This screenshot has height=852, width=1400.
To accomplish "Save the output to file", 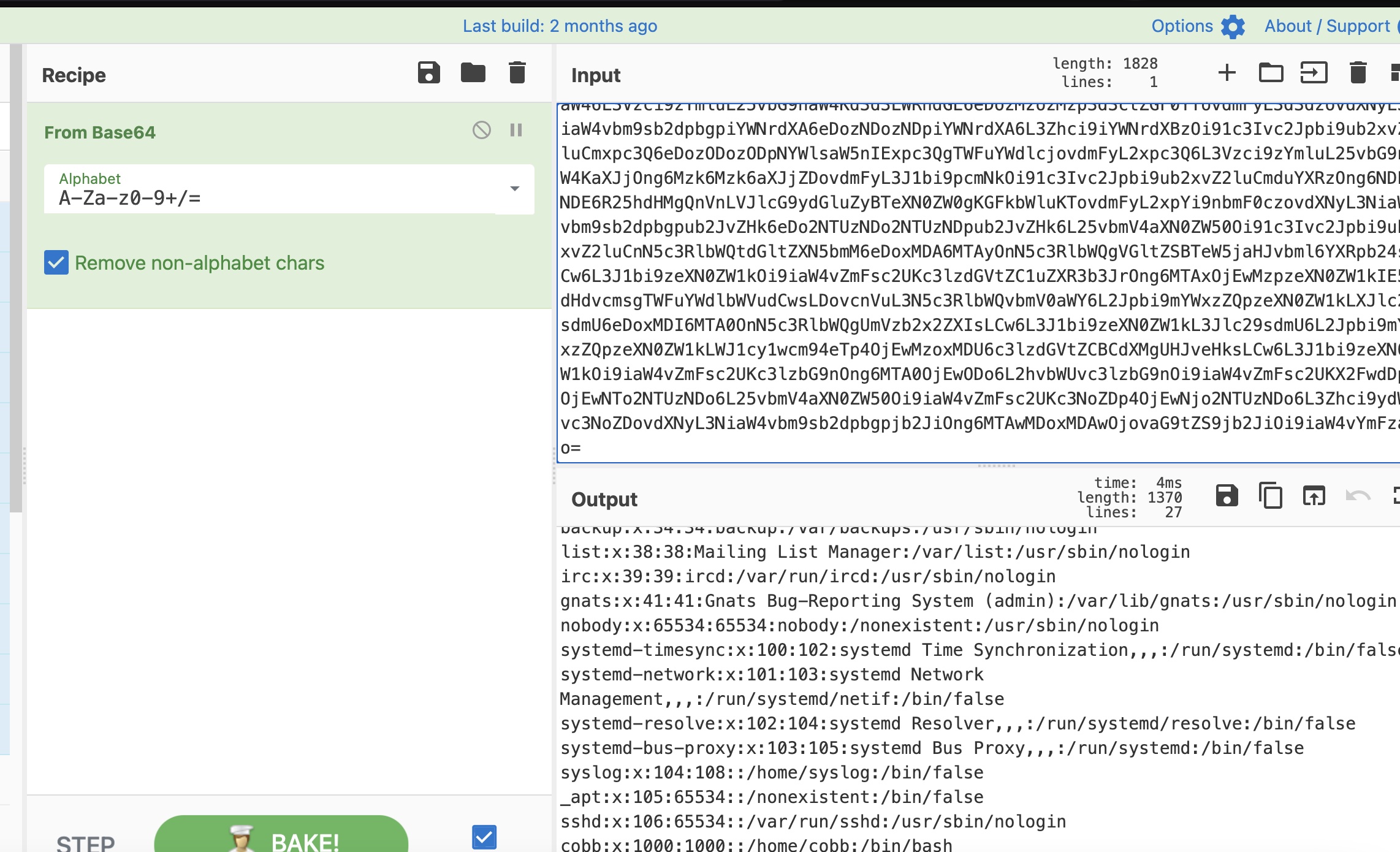I will pyautogui.click(x=1227, y=496).
